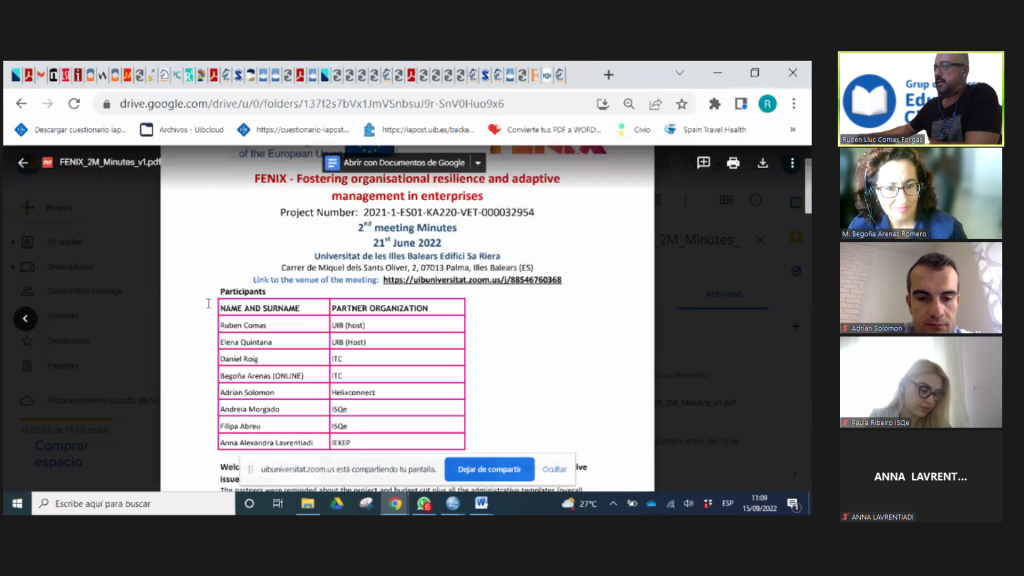
Task: Open the preview's three-dot more actions menu
Action: tap(792, 163)
